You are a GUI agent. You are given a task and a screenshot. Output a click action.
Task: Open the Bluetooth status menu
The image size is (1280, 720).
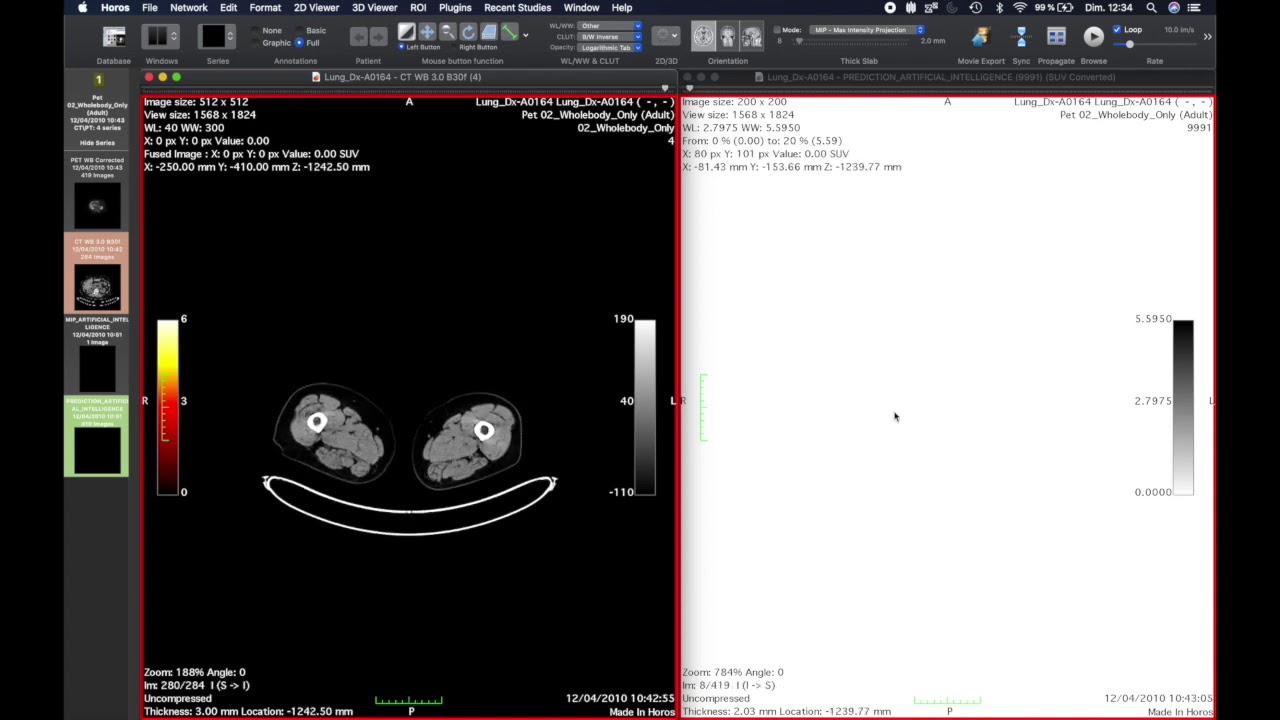point(998,7)
